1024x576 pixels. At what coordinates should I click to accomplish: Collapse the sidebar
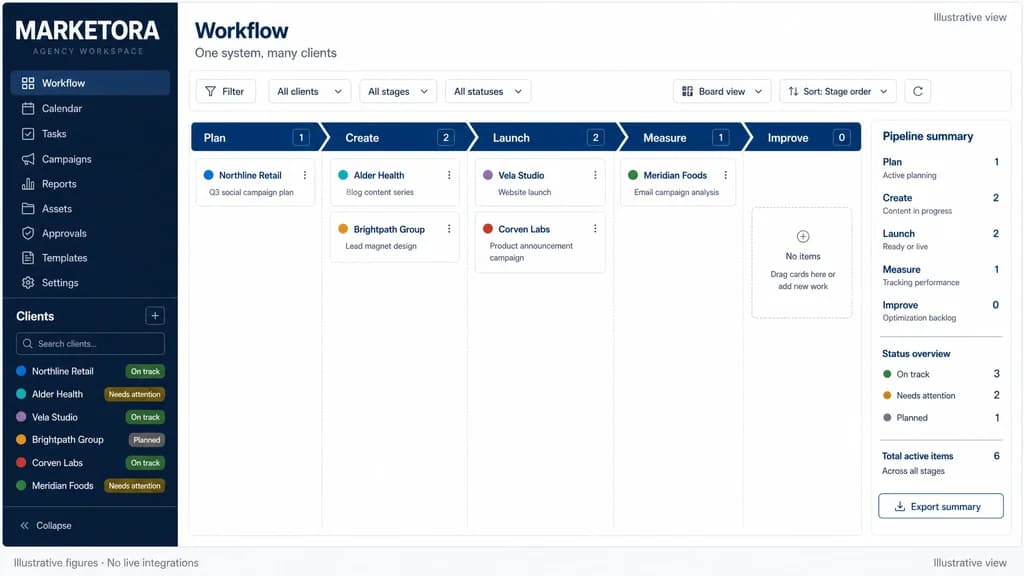(46, 525)
